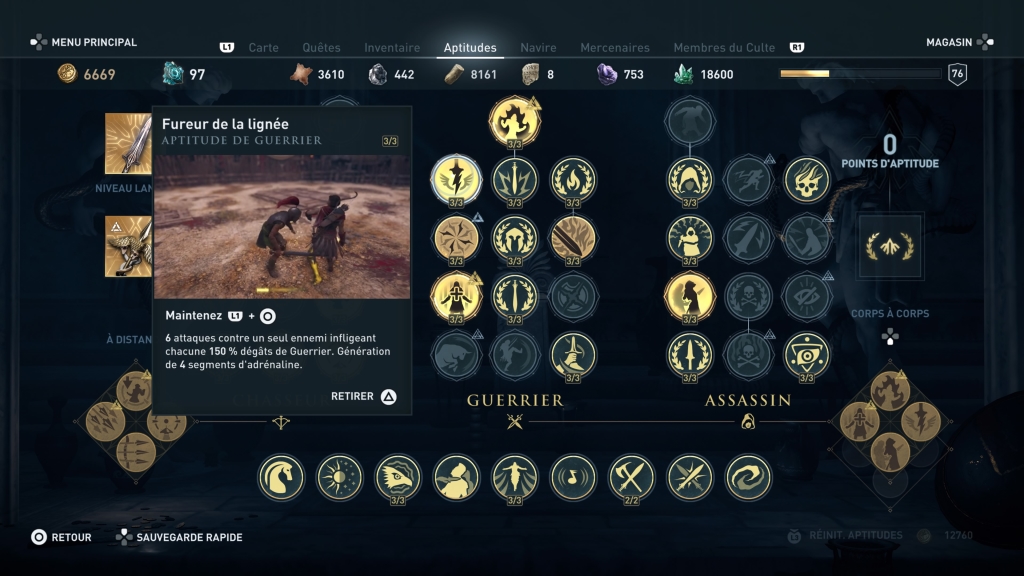This screenshot has height=576, width=1024.
Task: Select the sun and moon ability icon
Action: [339, 477]
